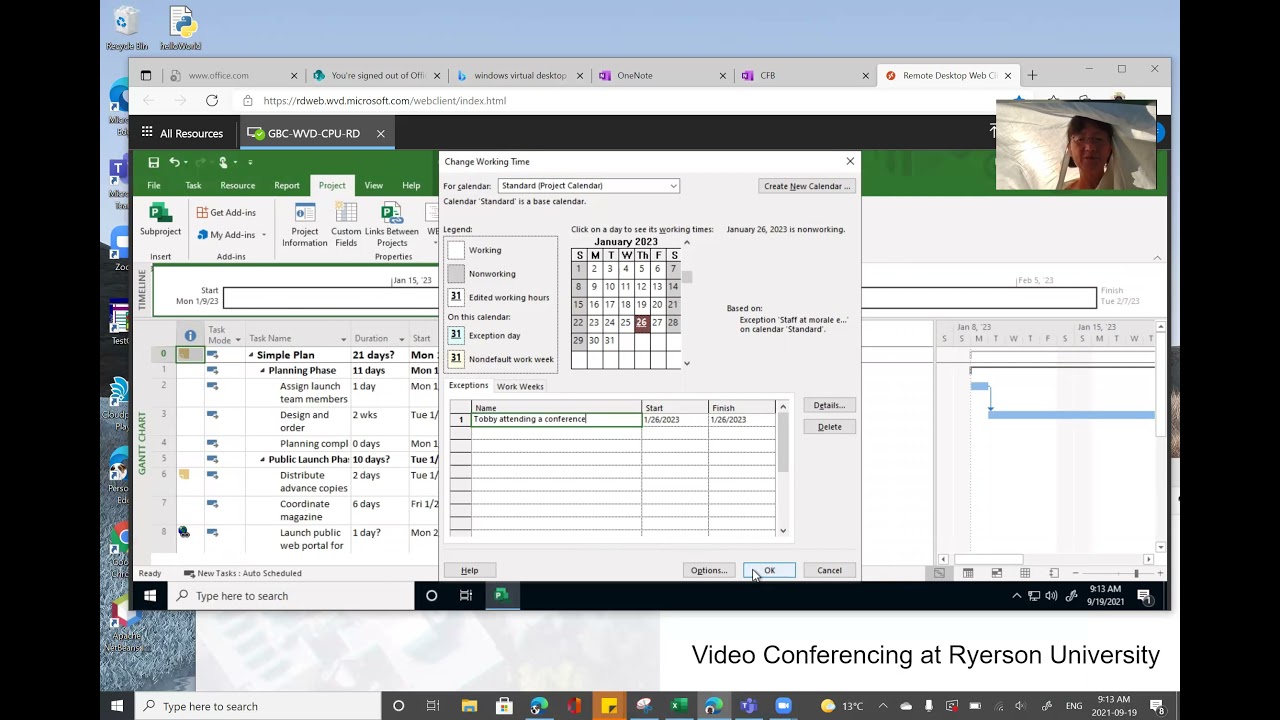Switch to the Report ribbon tab

[x=287, y=185]
